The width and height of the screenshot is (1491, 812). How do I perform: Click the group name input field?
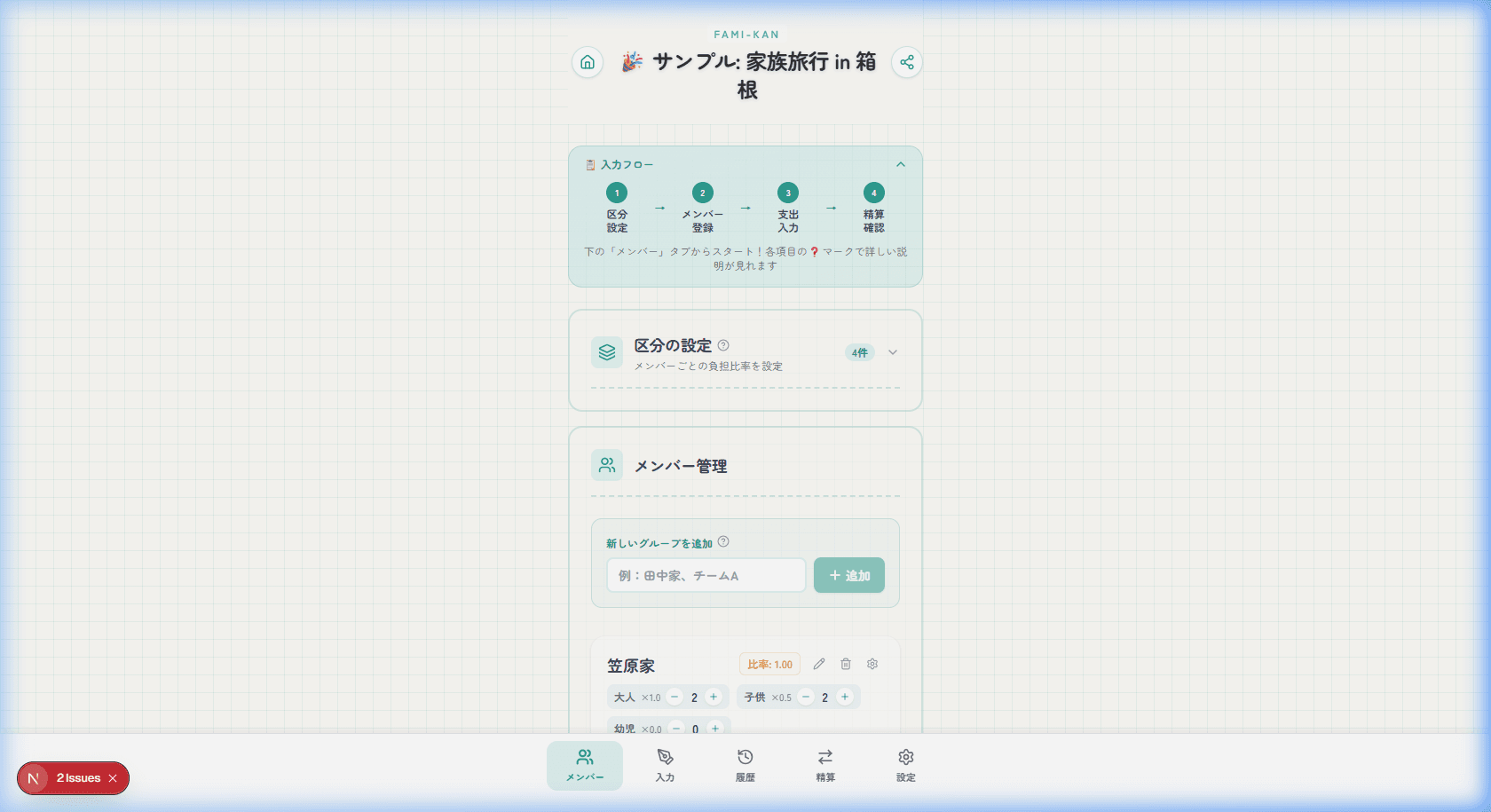(706, 575)
